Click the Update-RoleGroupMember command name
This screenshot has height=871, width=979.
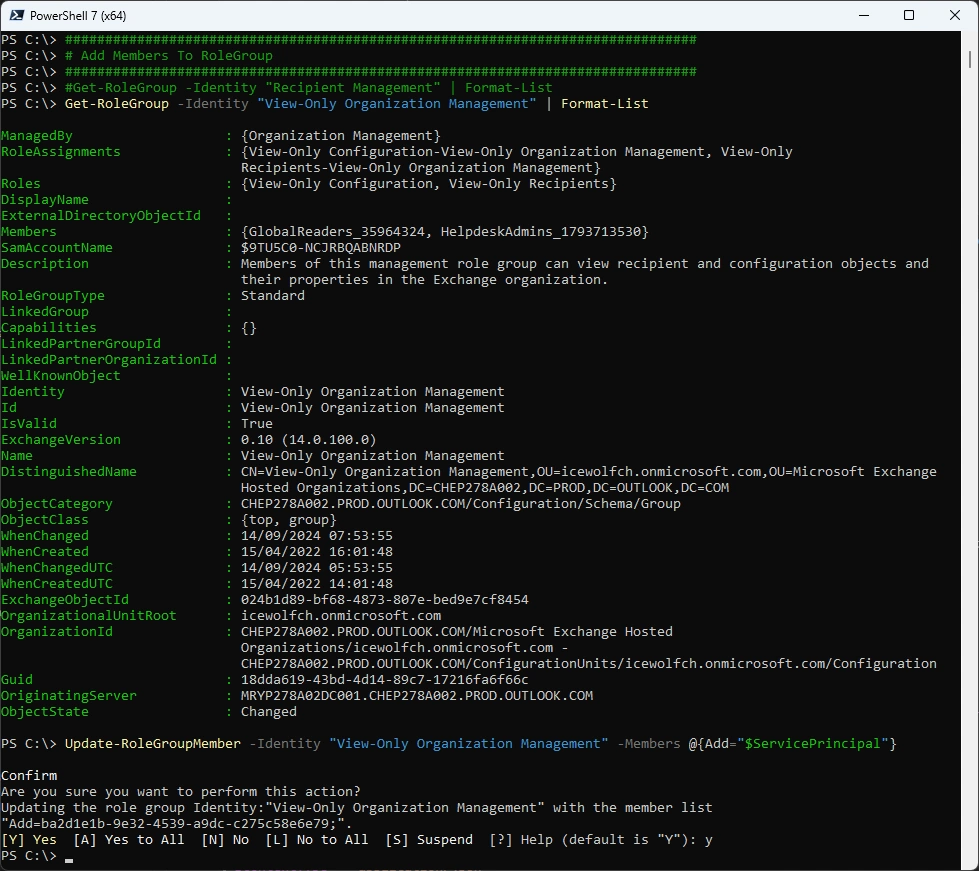point(152,744)
